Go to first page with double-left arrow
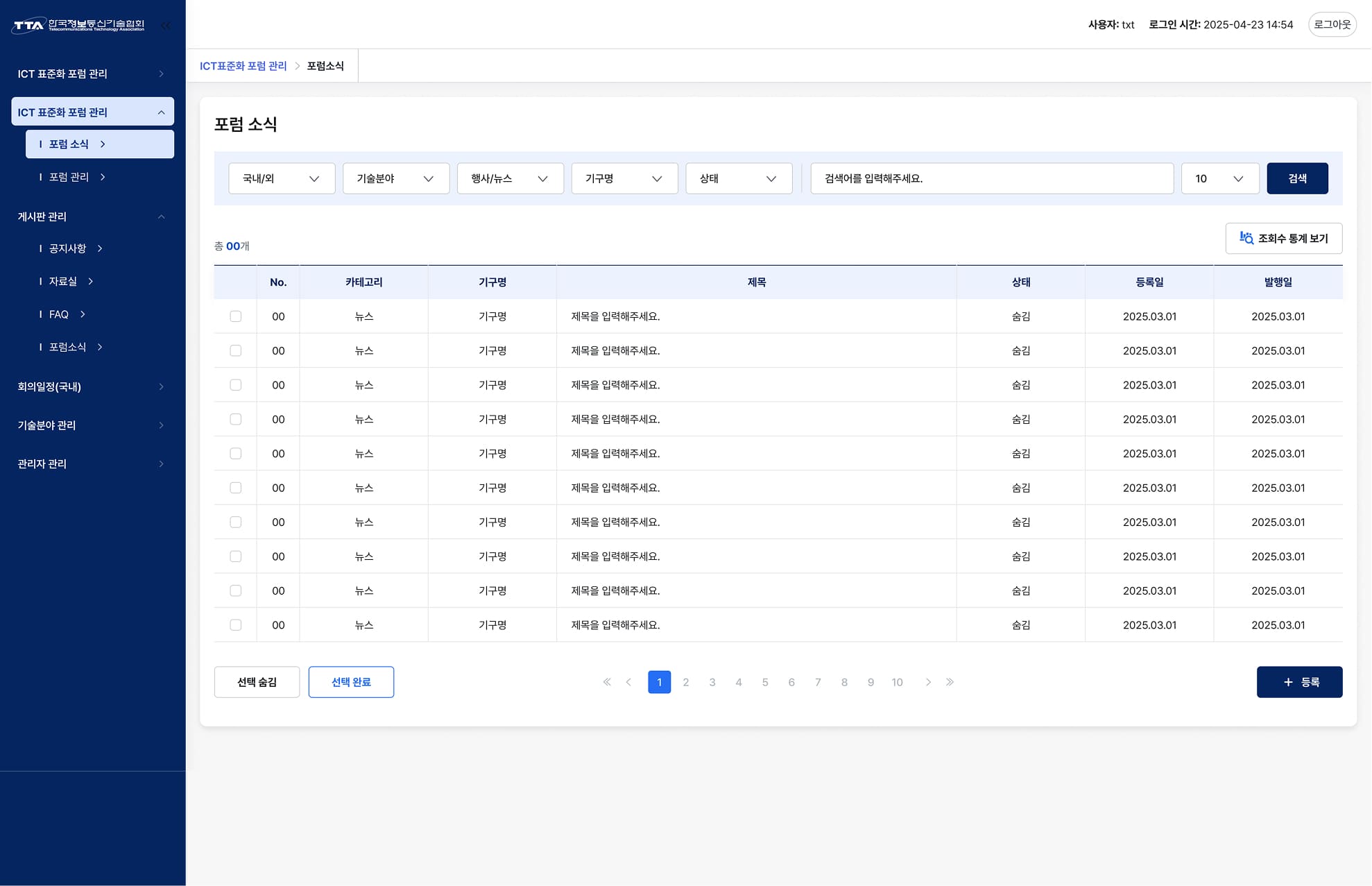Screen dimensions: 1372x886 pos(607,682)
